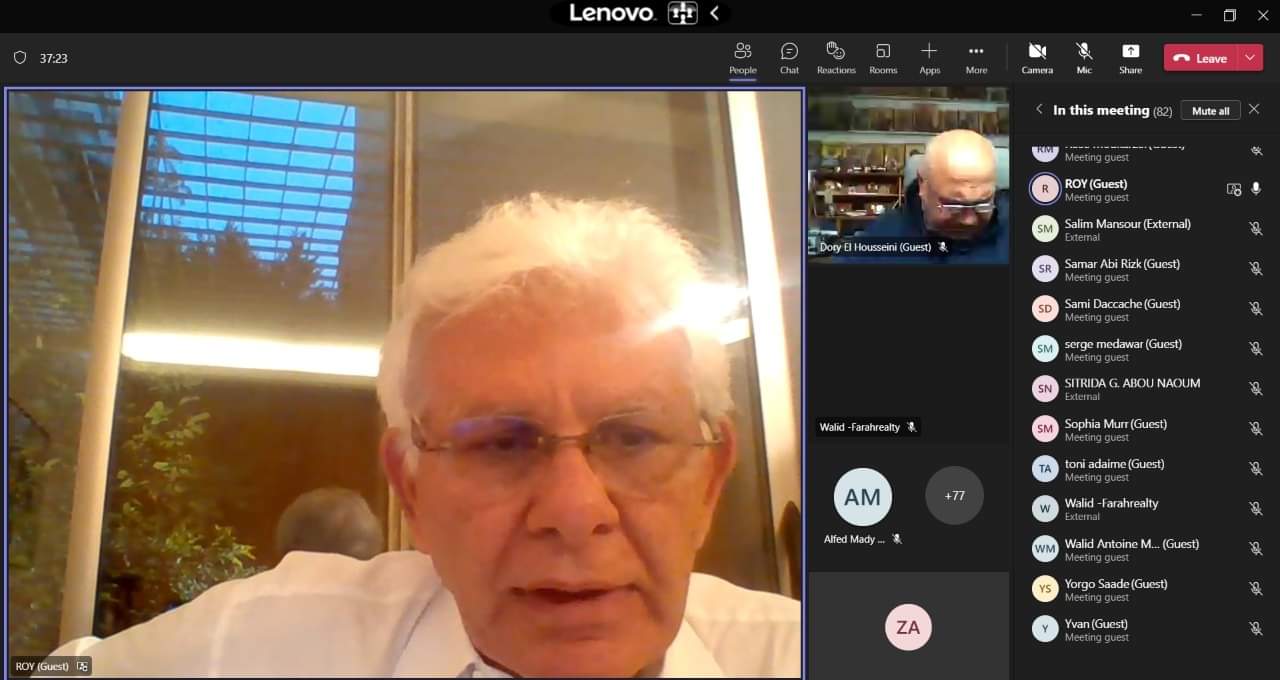
Task: Click the mic icon for Yorgo Saade (Guest)
Action: click(x=1256, y=589)
